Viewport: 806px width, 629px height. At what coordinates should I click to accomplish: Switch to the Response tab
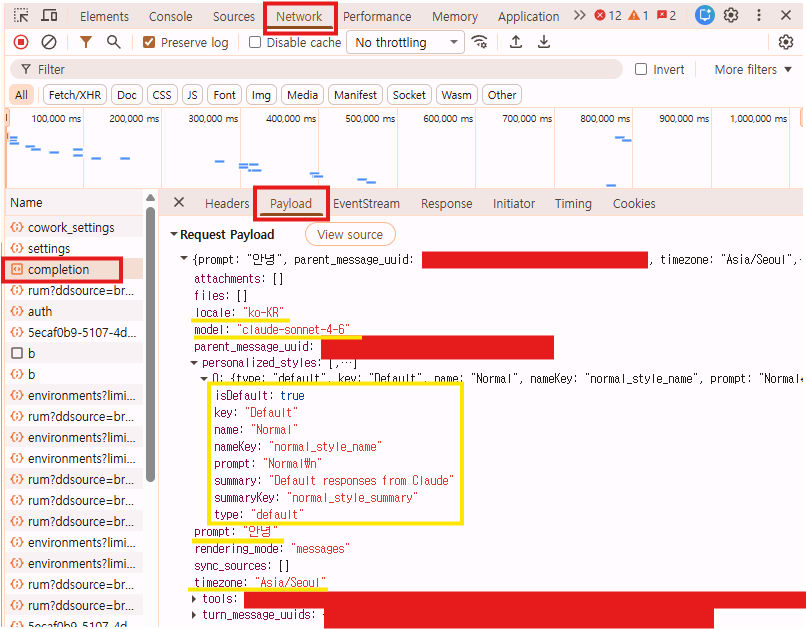[446, 203]
